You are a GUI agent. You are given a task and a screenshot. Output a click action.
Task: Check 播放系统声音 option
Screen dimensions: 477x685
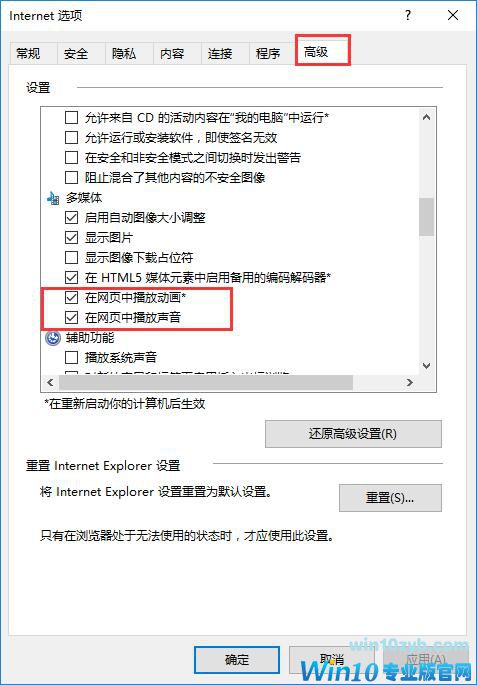pos(71,358)
